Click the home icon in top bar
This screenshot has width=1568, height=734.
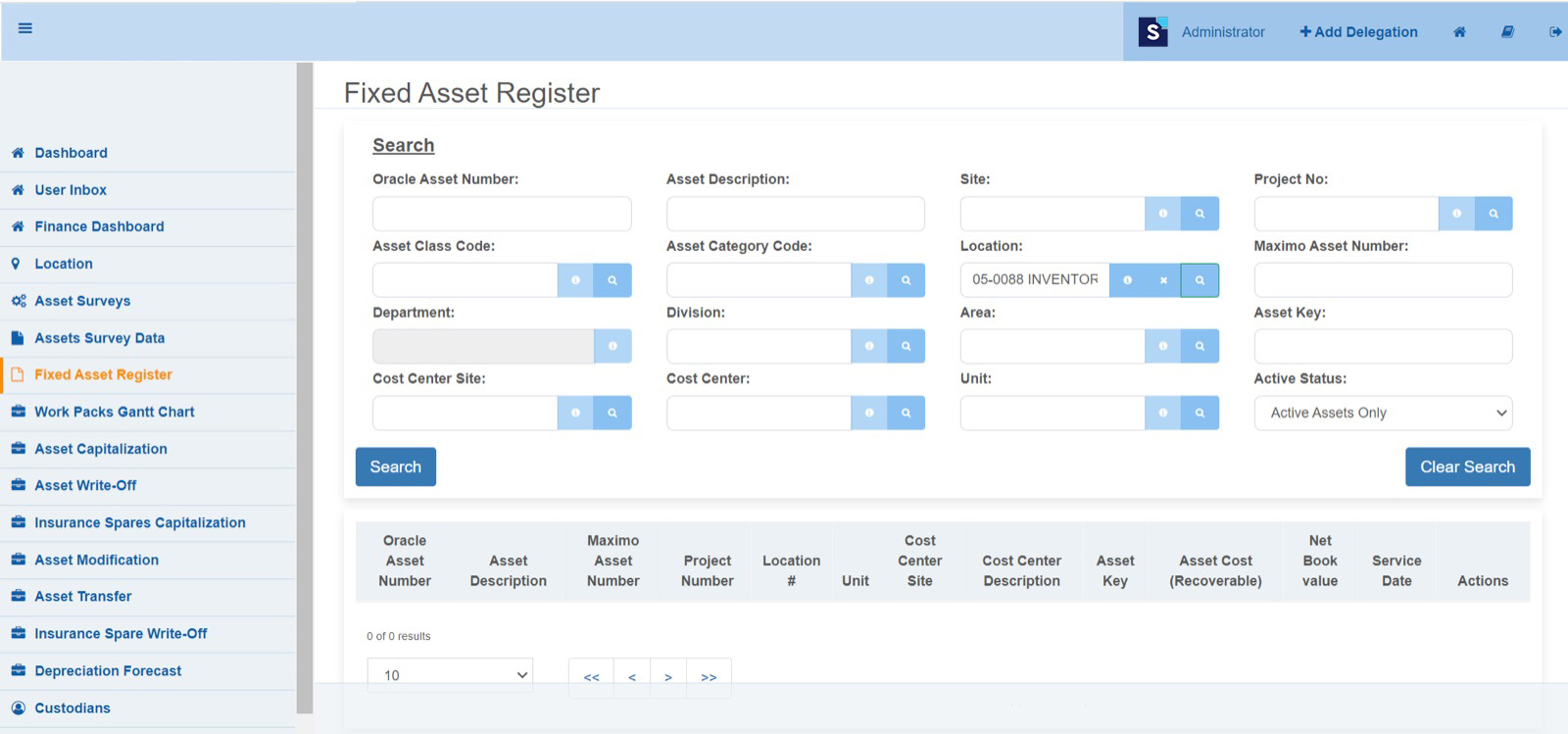click(1459, 32)
